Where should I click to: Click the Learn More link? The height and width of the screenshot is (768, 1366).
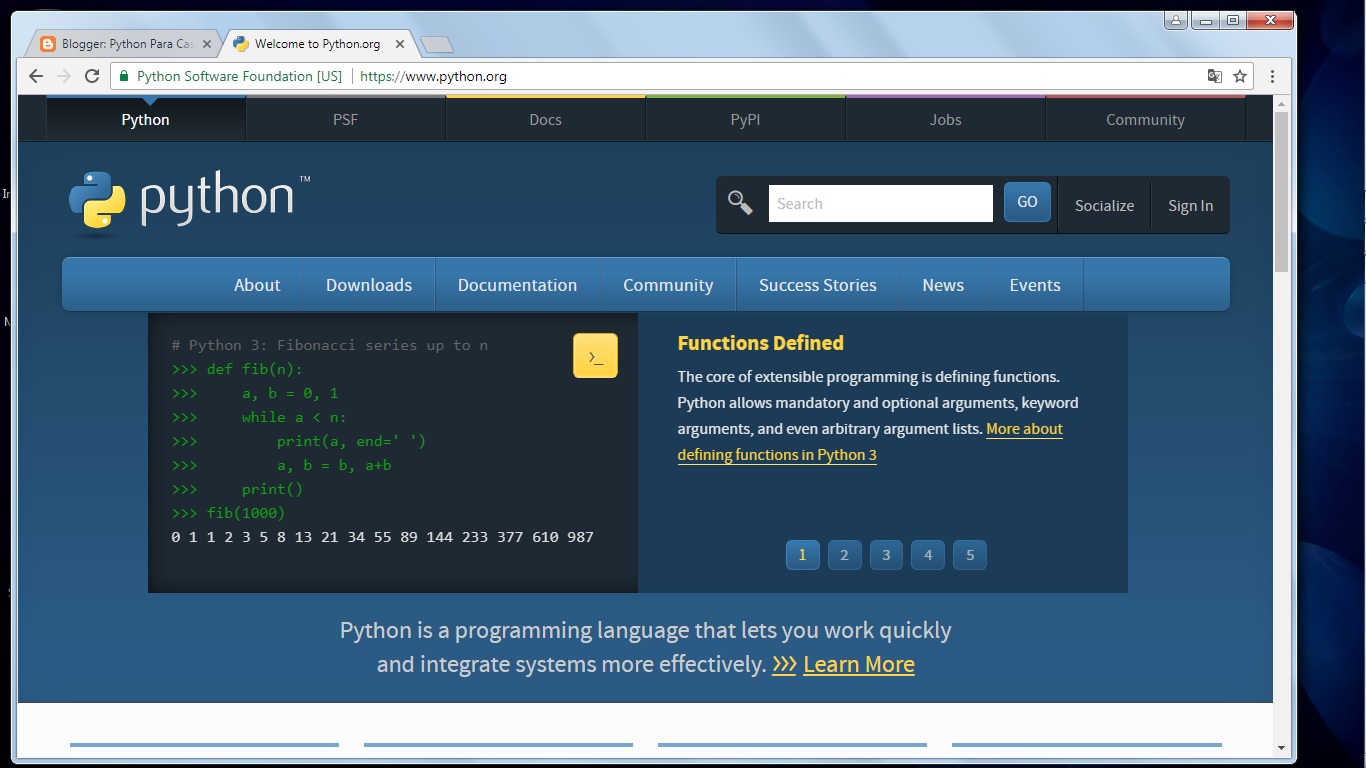tap(858, 664)
